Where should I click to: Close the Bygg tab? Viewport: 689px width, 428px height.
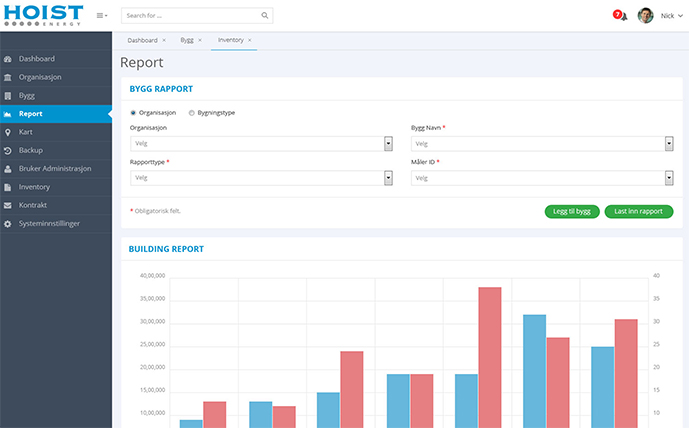pos(199,40)
